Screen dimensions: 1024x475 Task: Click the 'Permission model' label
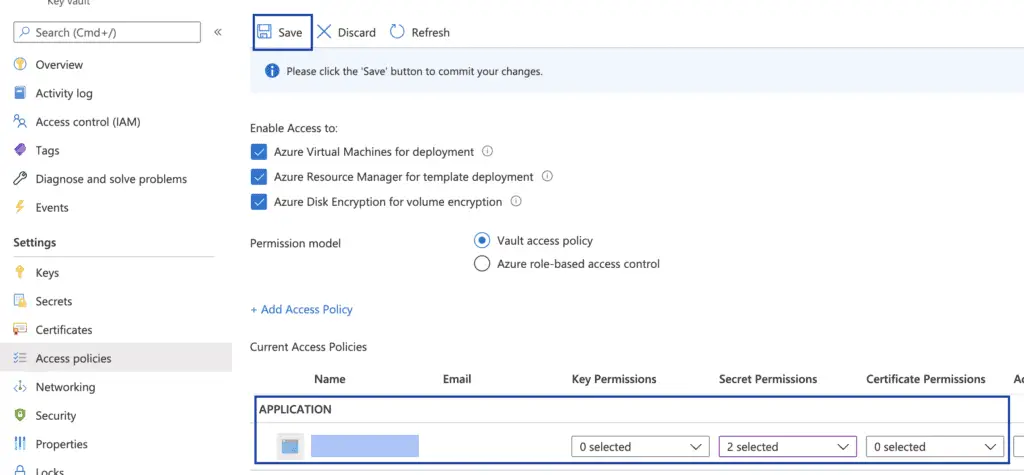click(295, 244)
